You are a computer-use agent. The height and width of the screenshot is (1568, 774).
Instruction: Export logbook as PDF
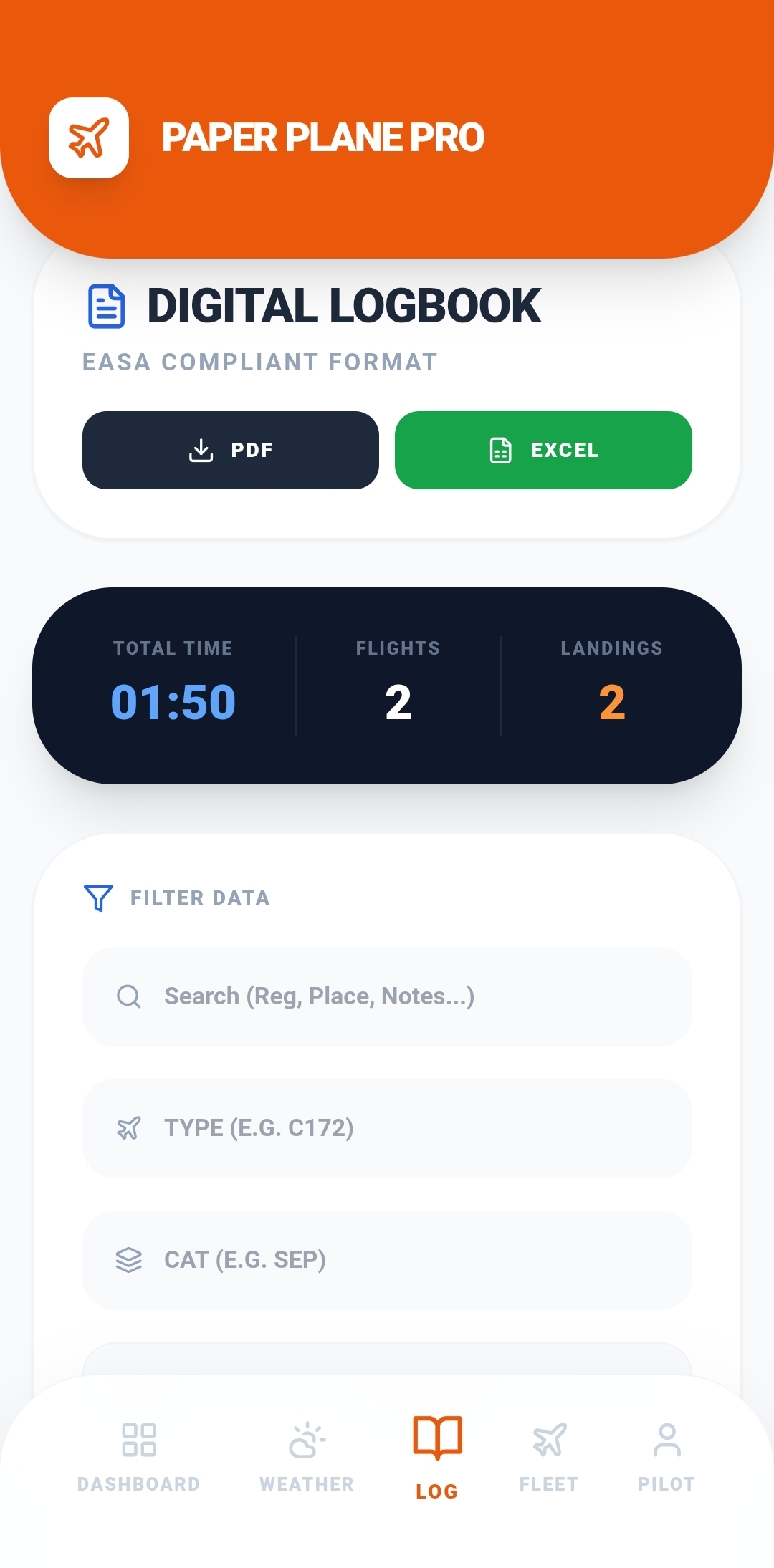[x=231, y=451]
